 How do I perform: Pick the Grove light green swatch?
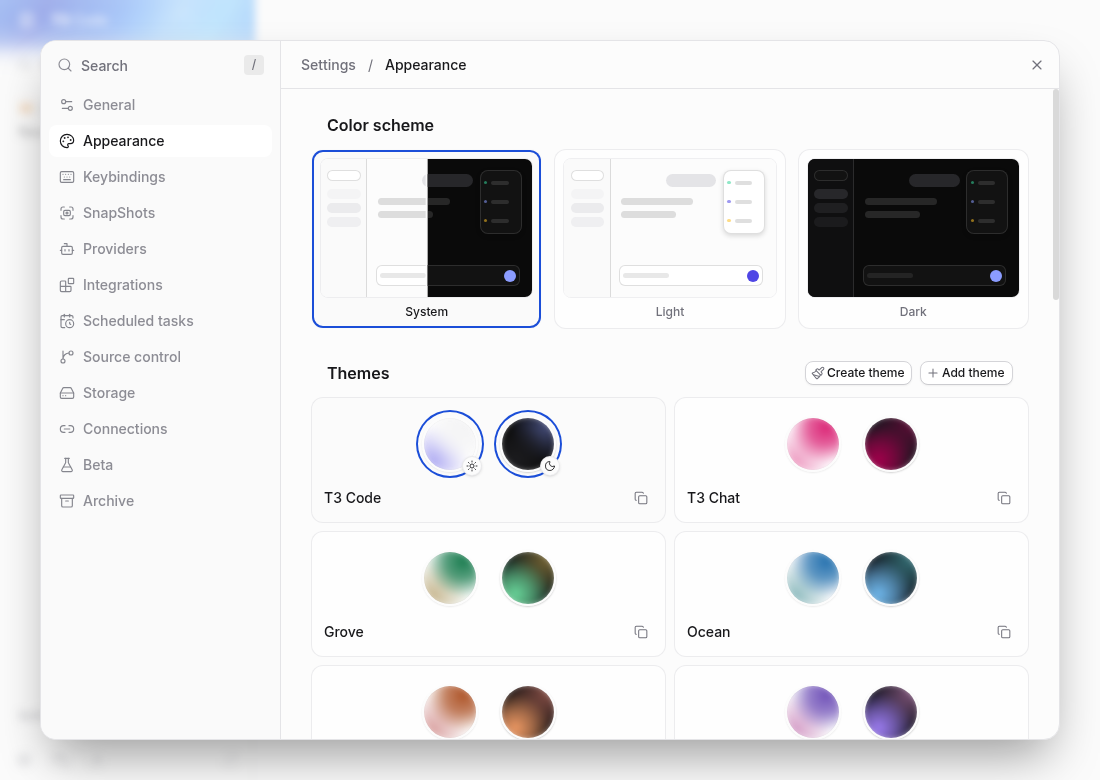point(450,578)
